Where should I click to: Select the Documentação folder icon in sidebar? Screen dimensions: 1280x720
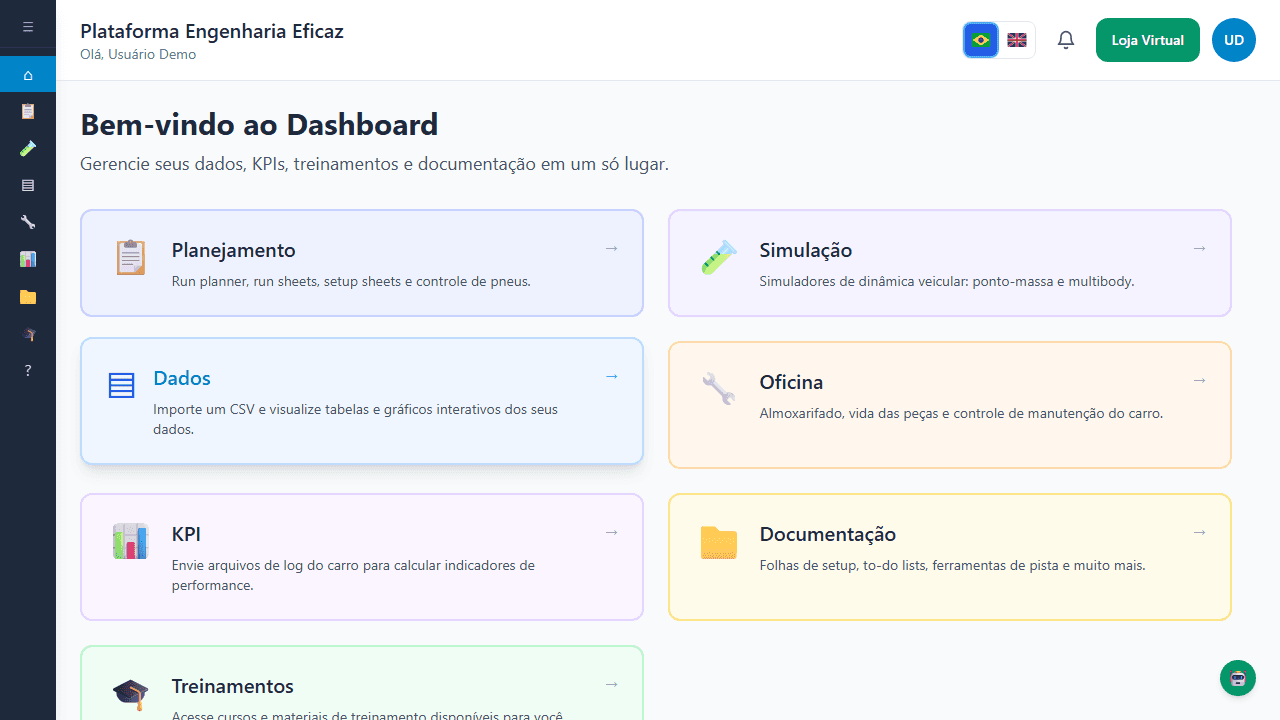(x=27, y=297)
